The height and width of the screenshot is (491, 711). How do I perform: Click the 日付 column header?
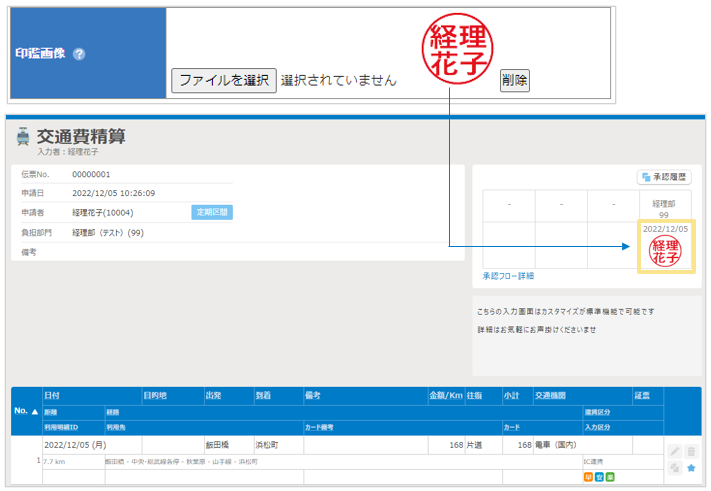coord(52,396)
